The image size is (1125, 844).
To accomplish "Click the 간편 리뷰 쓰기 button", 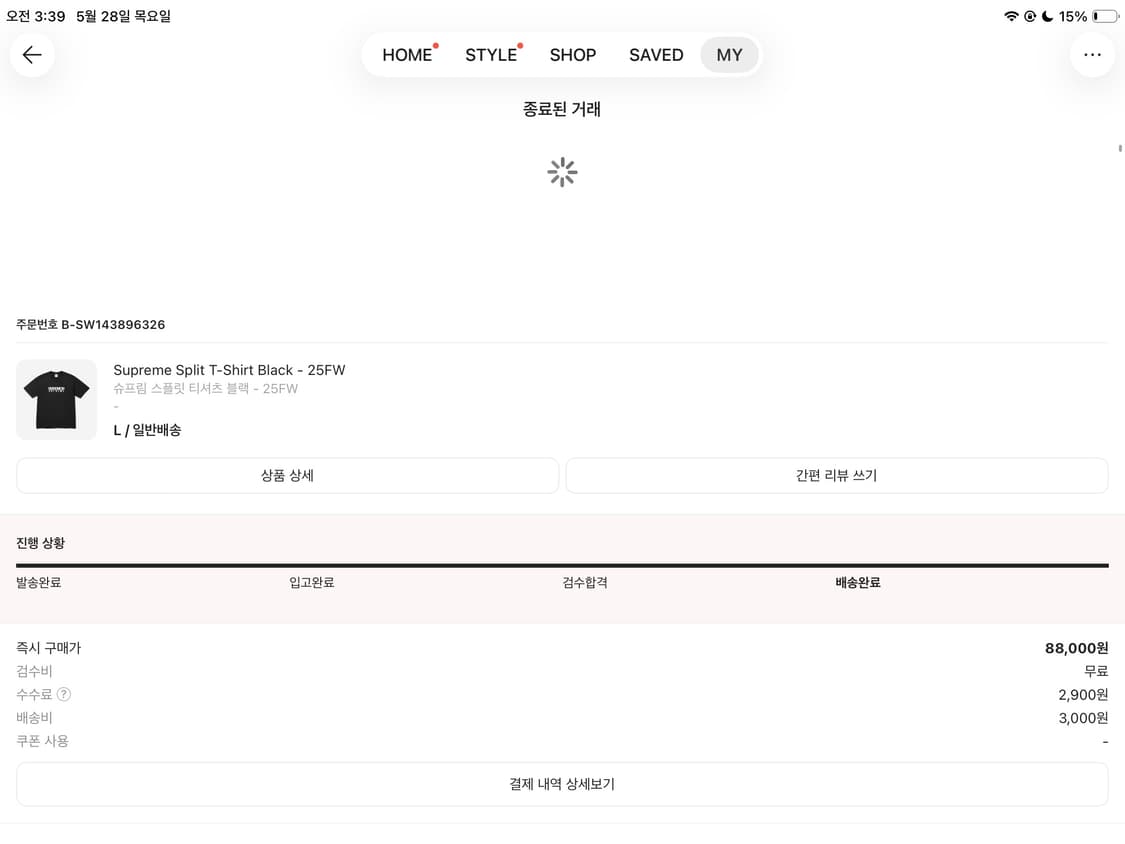I will point(837,475).
